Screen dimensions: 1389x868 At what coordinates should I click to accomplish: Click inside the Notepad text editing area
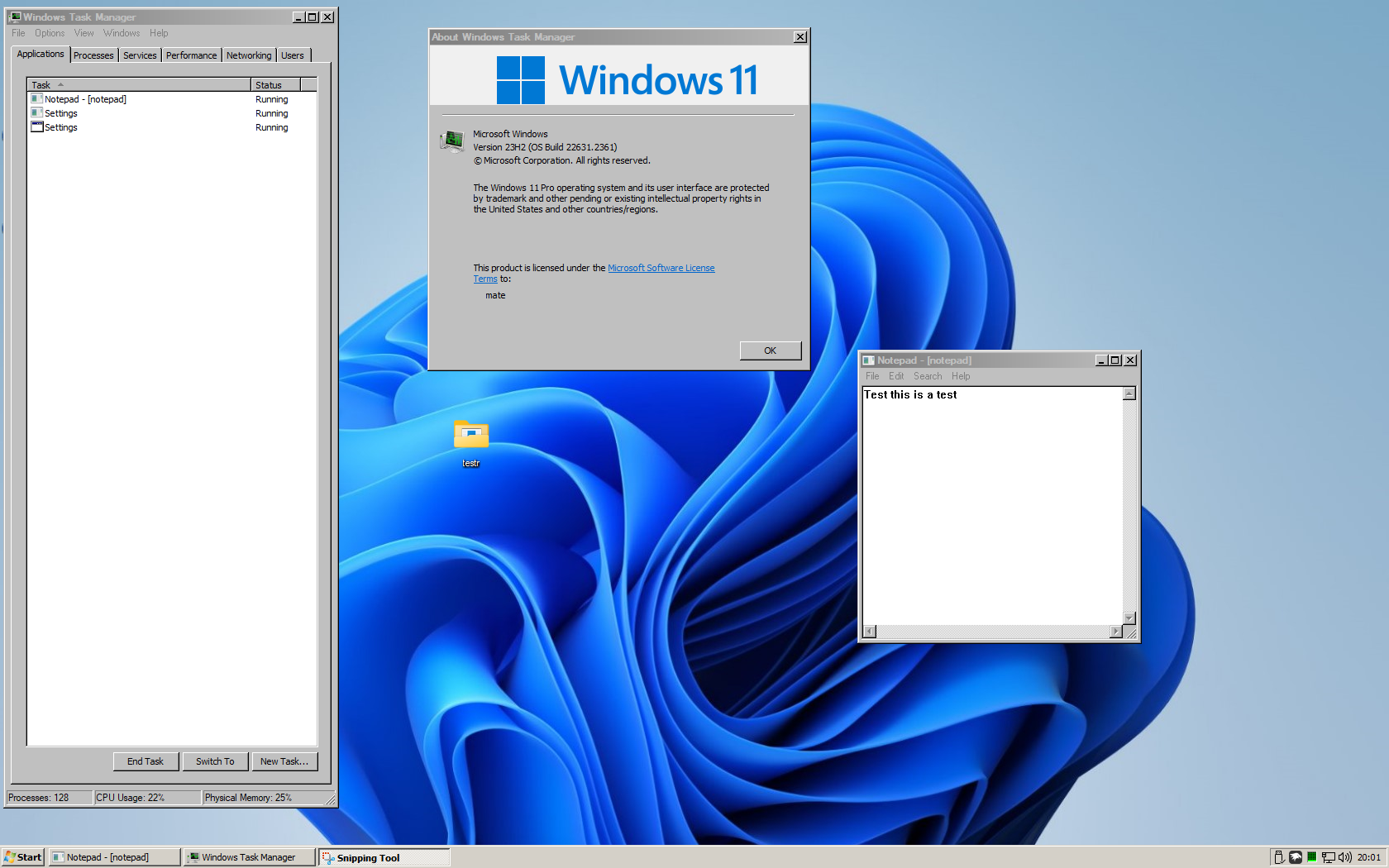993,506
